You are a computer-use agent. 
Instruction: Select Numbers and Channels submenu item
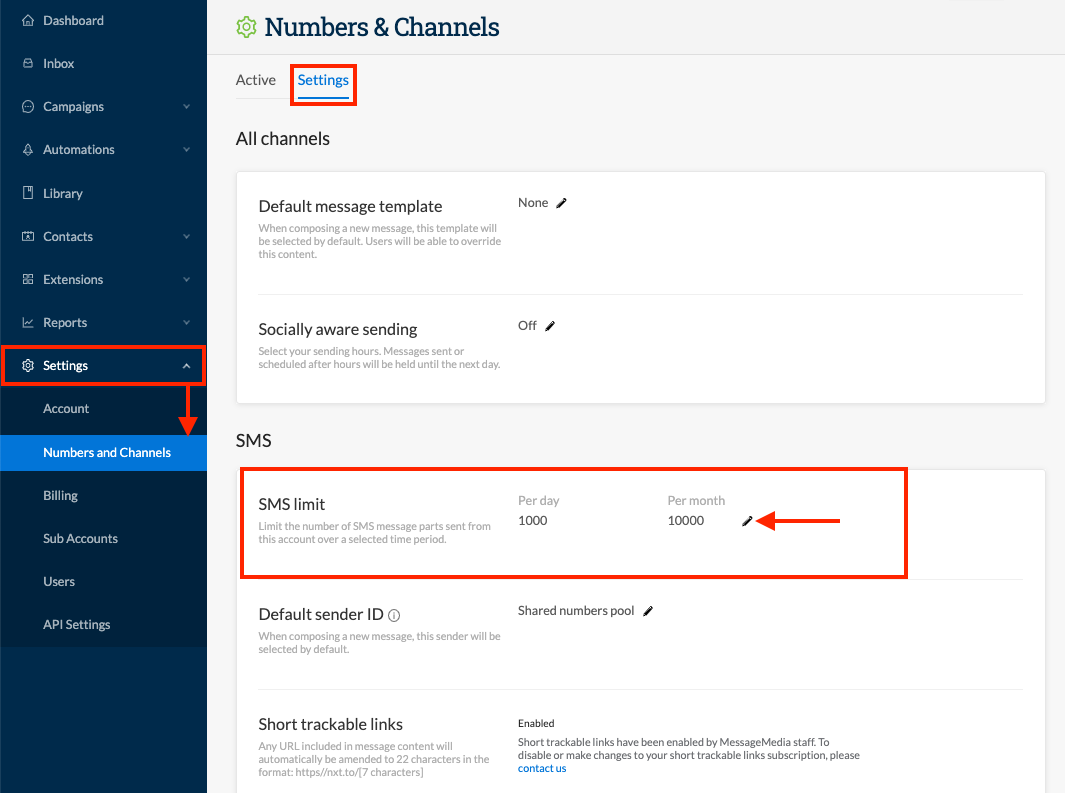coord(103,453)
